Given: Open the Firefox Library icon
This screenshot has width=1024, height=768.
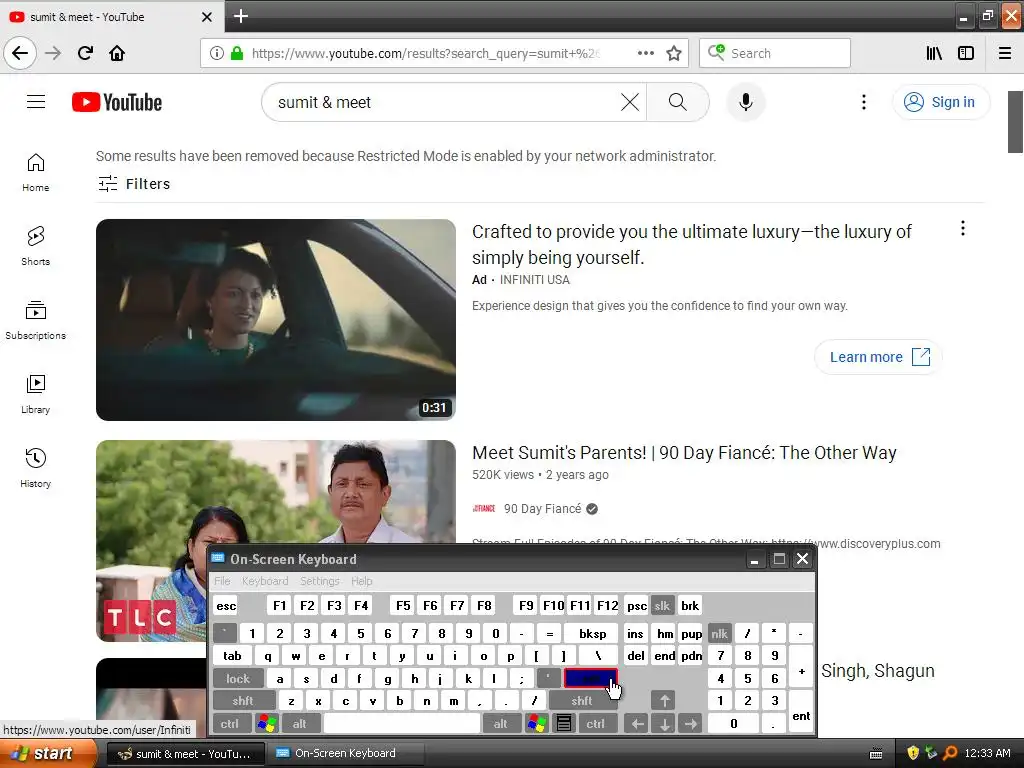Looking at the screenshot, I should click(x=934, y=53).
